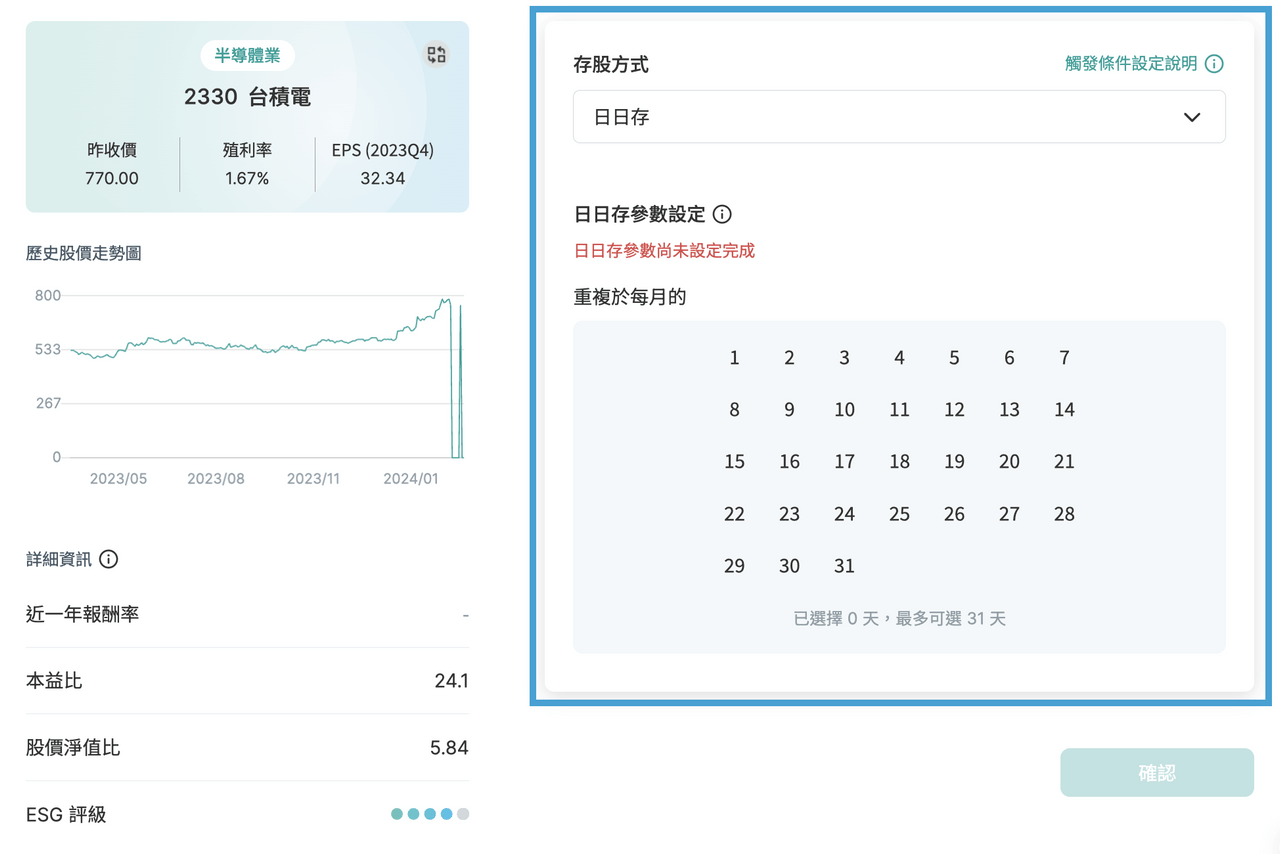The width and height of the screenshot is (1280, 854).
Task: Click the 殖利率 value 1.67%
Action: (x=247, y=179)
